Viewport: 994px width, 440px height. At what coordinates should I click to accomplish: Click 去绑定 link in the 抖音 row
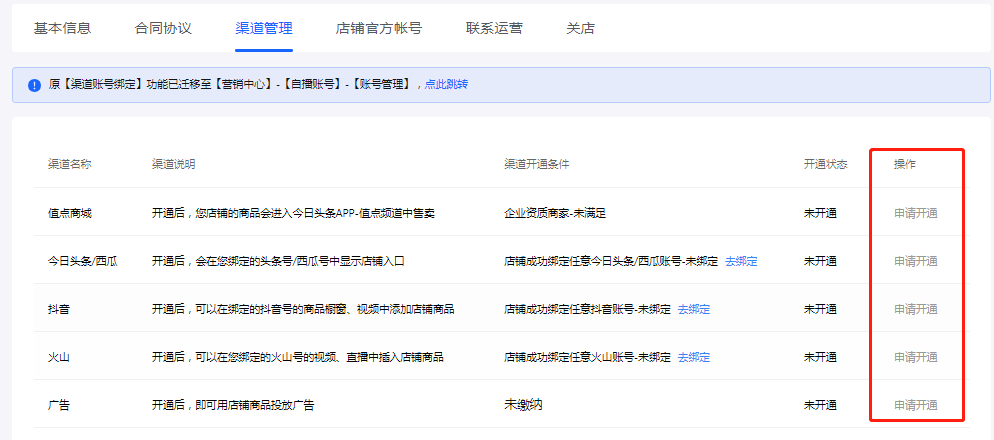coord(694,309)
